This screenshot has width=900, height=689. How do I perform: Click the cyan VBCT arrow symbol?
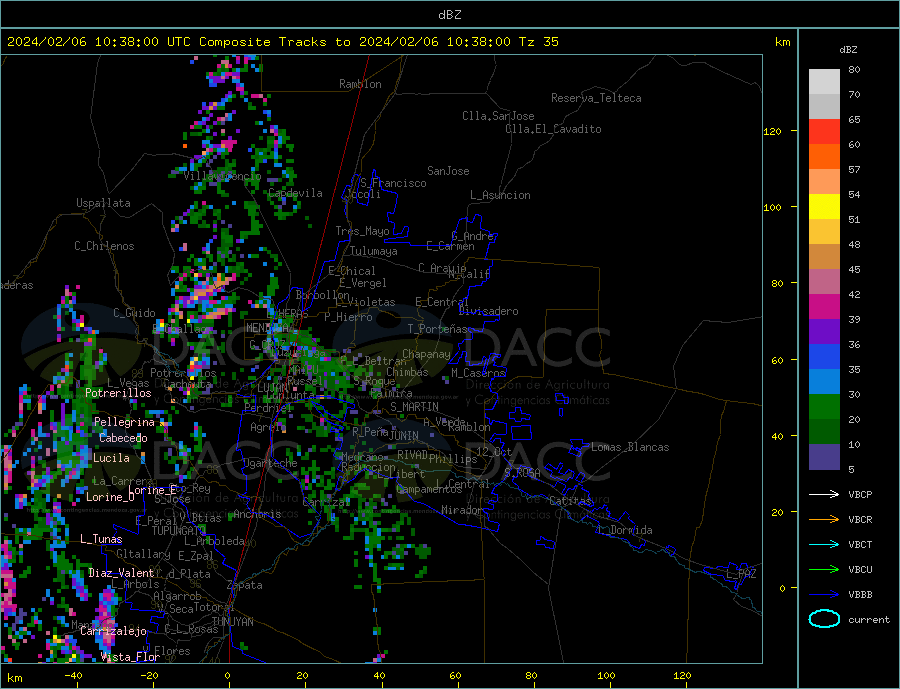(824, 544)
